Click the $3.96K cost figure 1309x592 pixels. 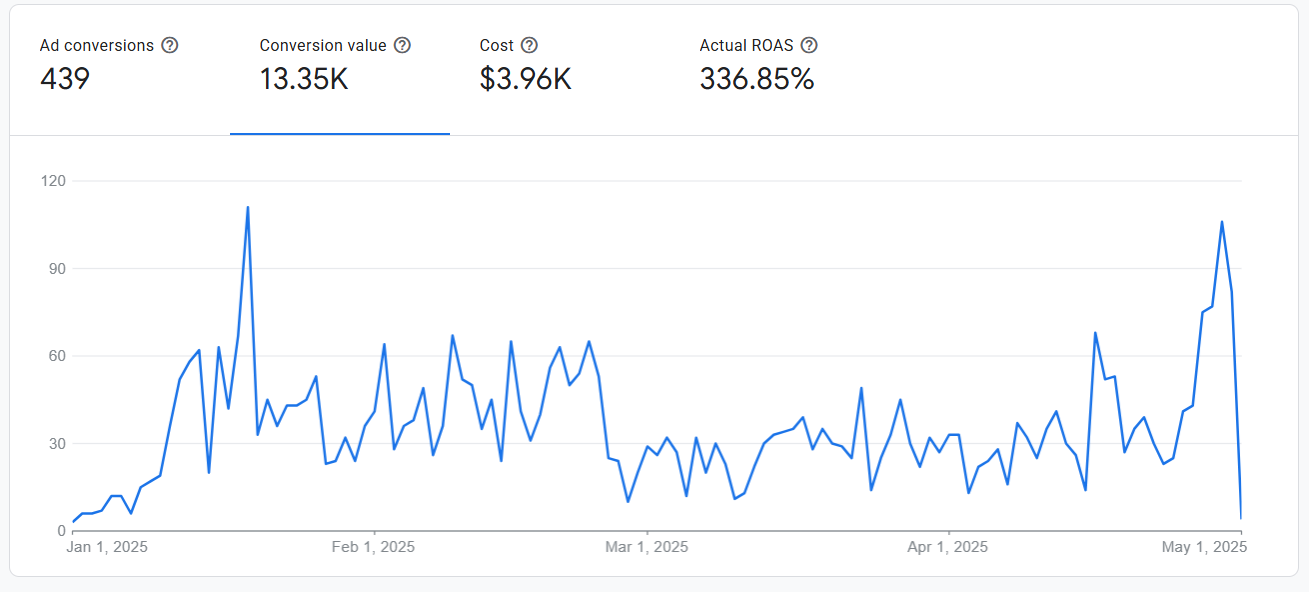(525, 79)
